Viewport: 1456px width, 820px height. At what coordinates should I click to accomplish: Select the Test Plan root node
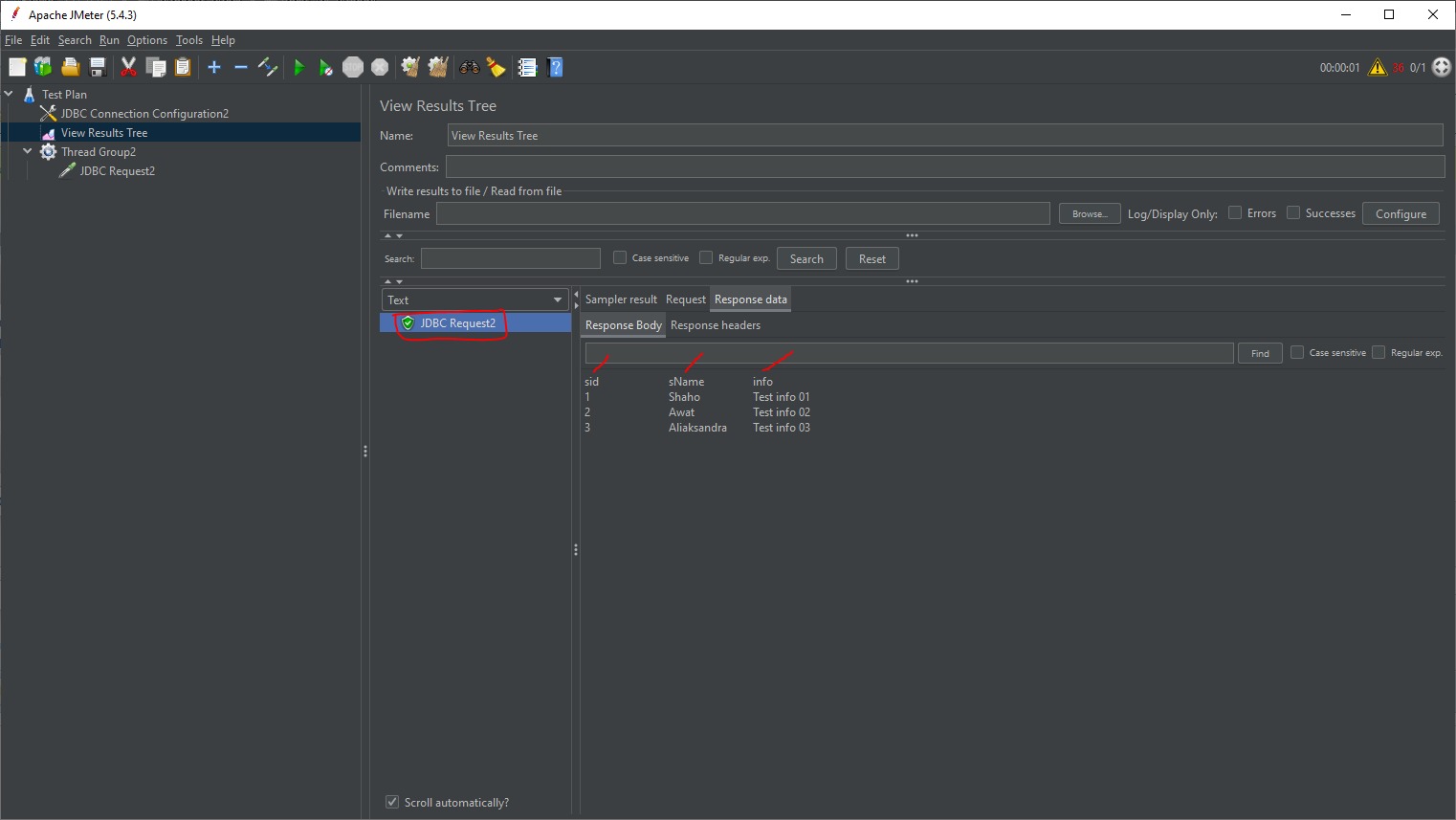64,95
